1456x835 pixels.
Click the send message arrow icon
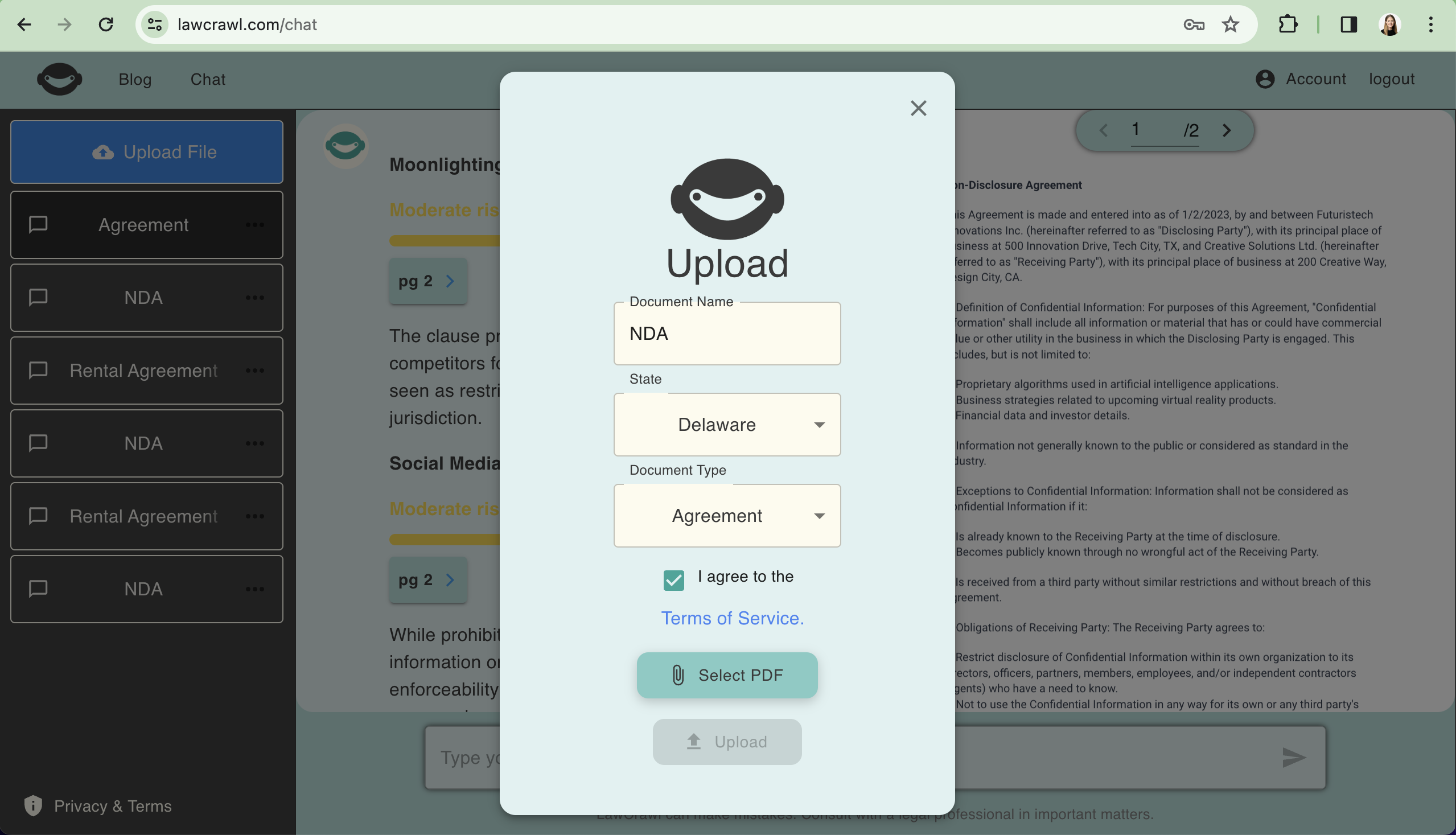(1294, 758)
